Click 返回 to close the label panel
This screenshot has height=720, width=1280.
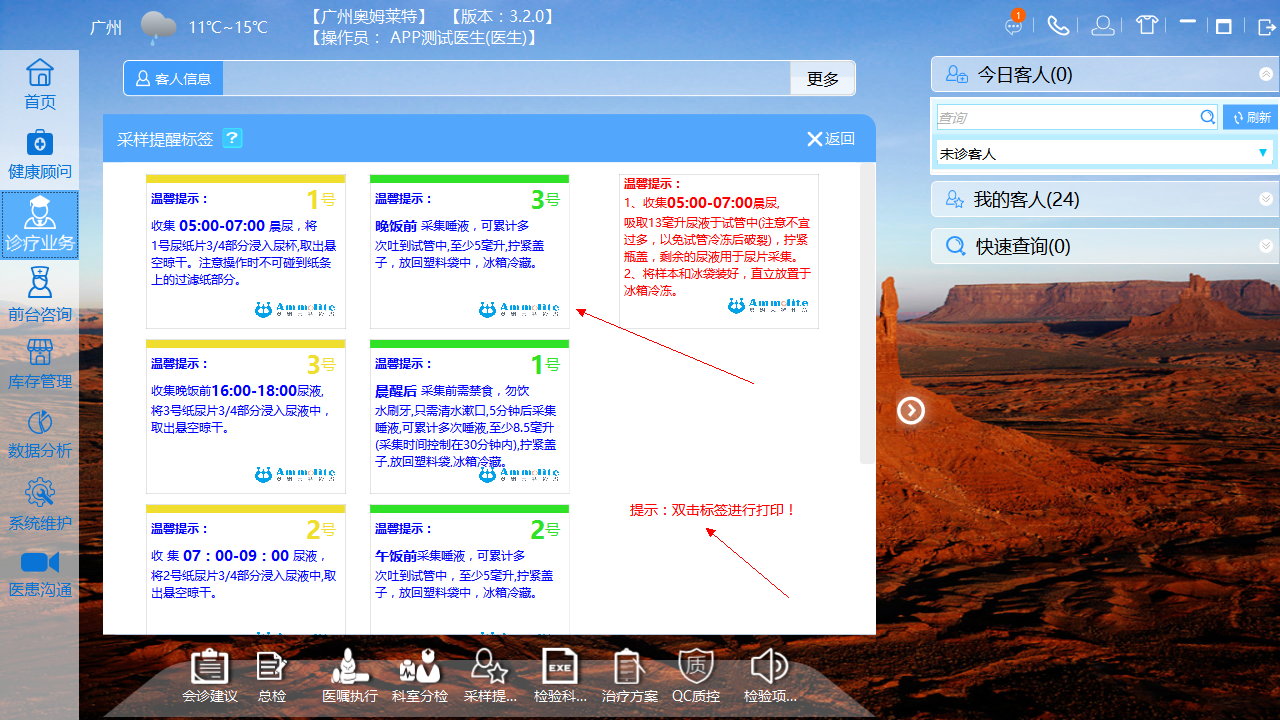pyautogui.click(x=831, y=139)
